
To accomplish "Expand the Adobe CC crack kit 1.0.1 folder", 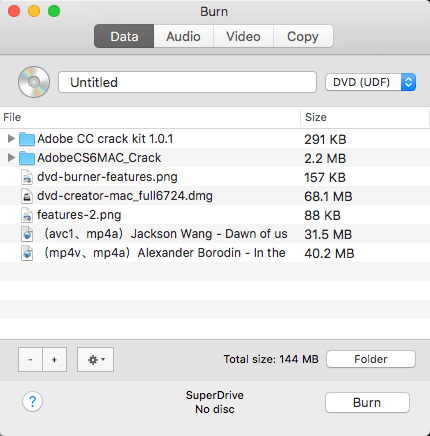I will 11,138.
